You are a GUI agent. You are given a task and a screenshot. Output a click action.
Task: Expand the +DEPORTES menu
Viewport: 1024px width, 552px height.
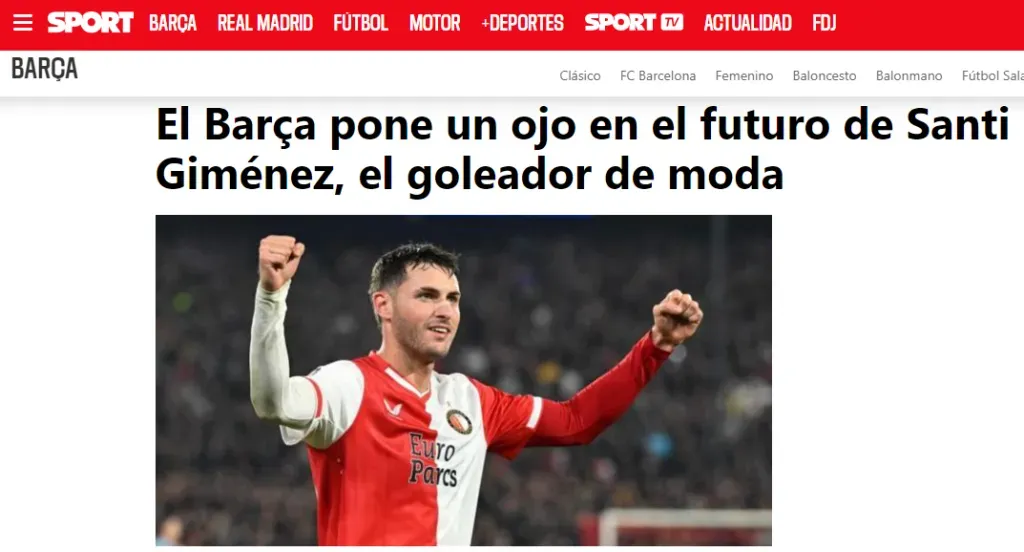pos(522,23)
